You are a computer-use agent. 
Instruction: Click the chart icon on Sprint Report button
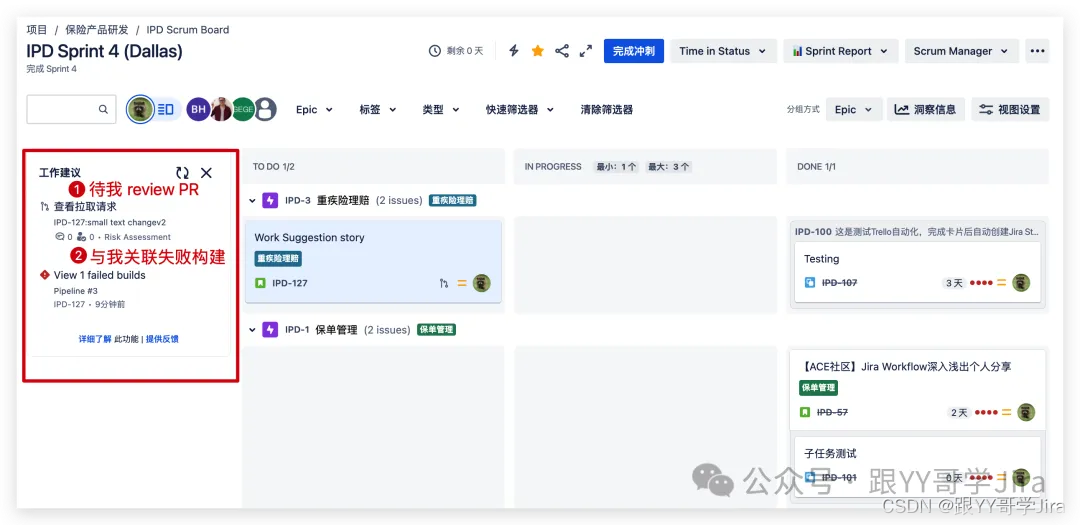coord(797,51)
